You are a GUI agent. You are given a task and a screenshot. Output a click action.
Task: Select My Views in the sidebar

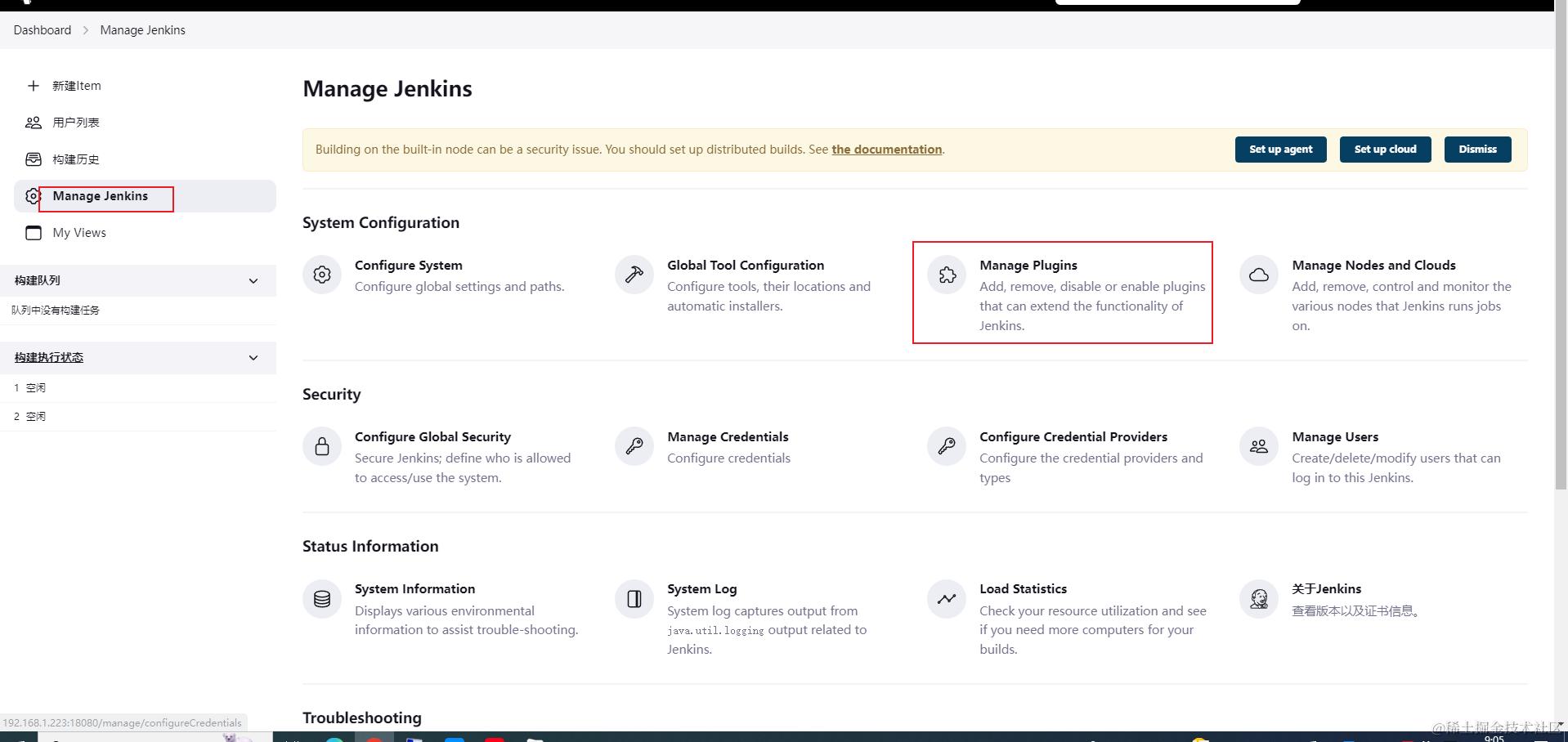[79, 233]
